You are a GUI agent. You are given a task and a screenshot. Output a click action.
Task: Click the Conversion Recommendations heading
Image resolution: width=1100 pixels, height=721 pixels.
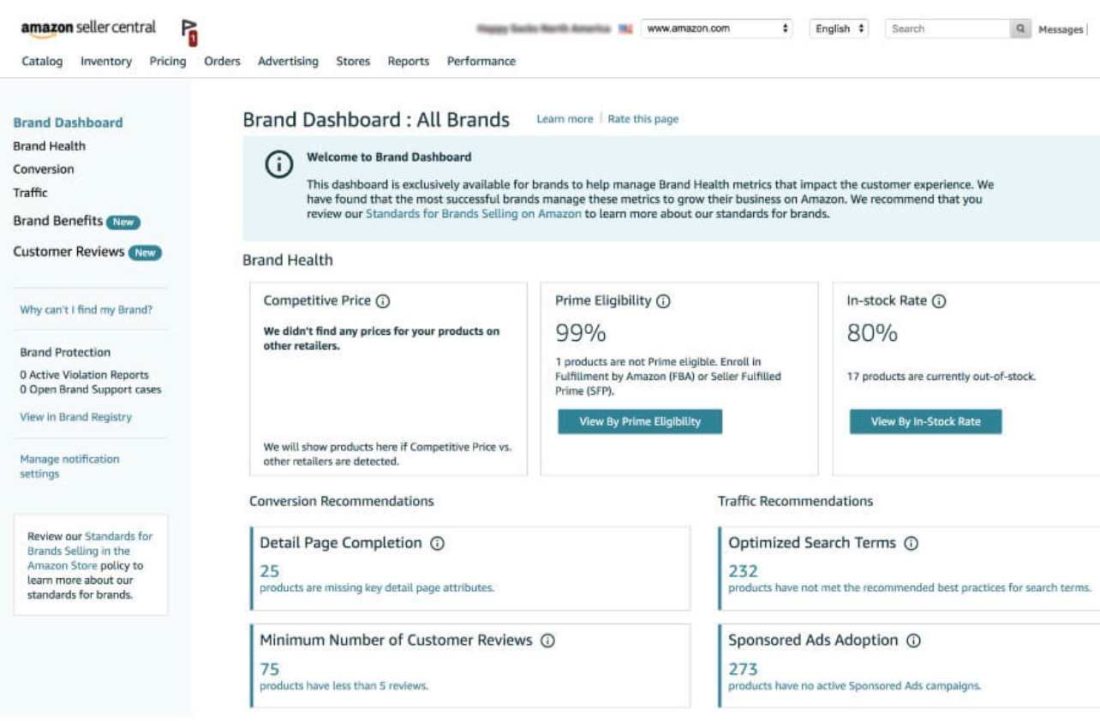point(342,501)
